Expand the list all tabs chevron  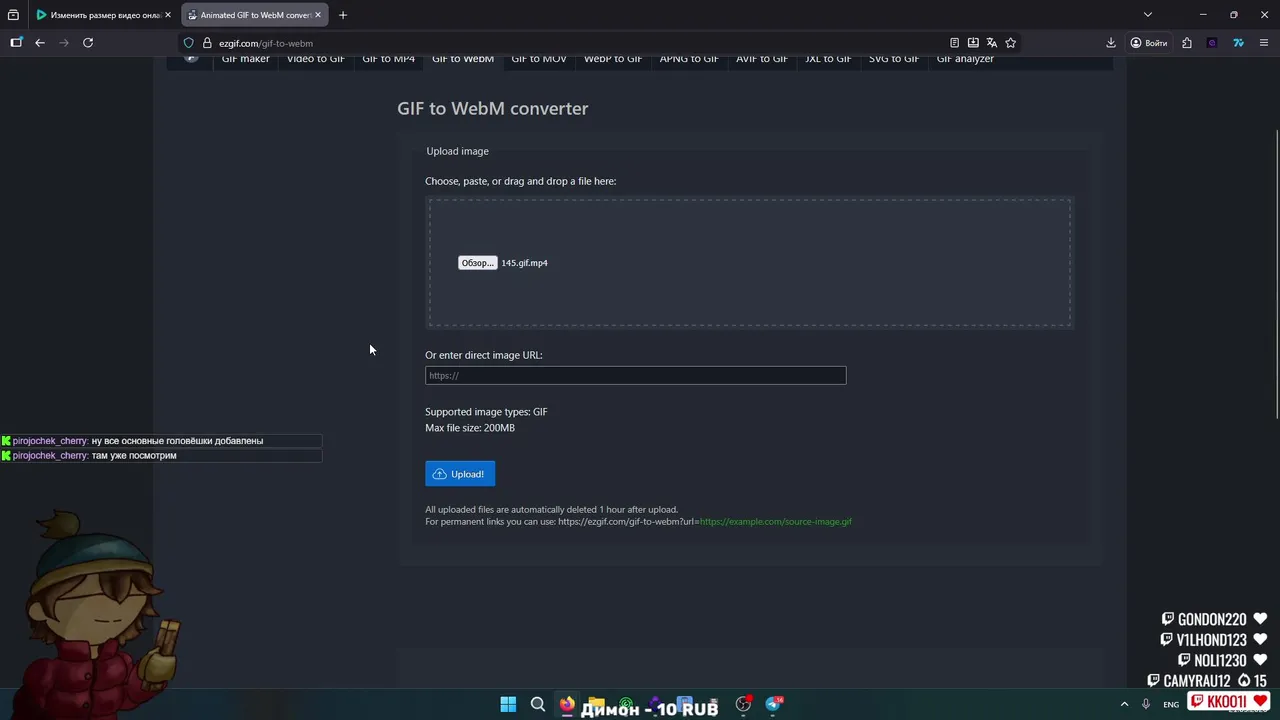1148,15
